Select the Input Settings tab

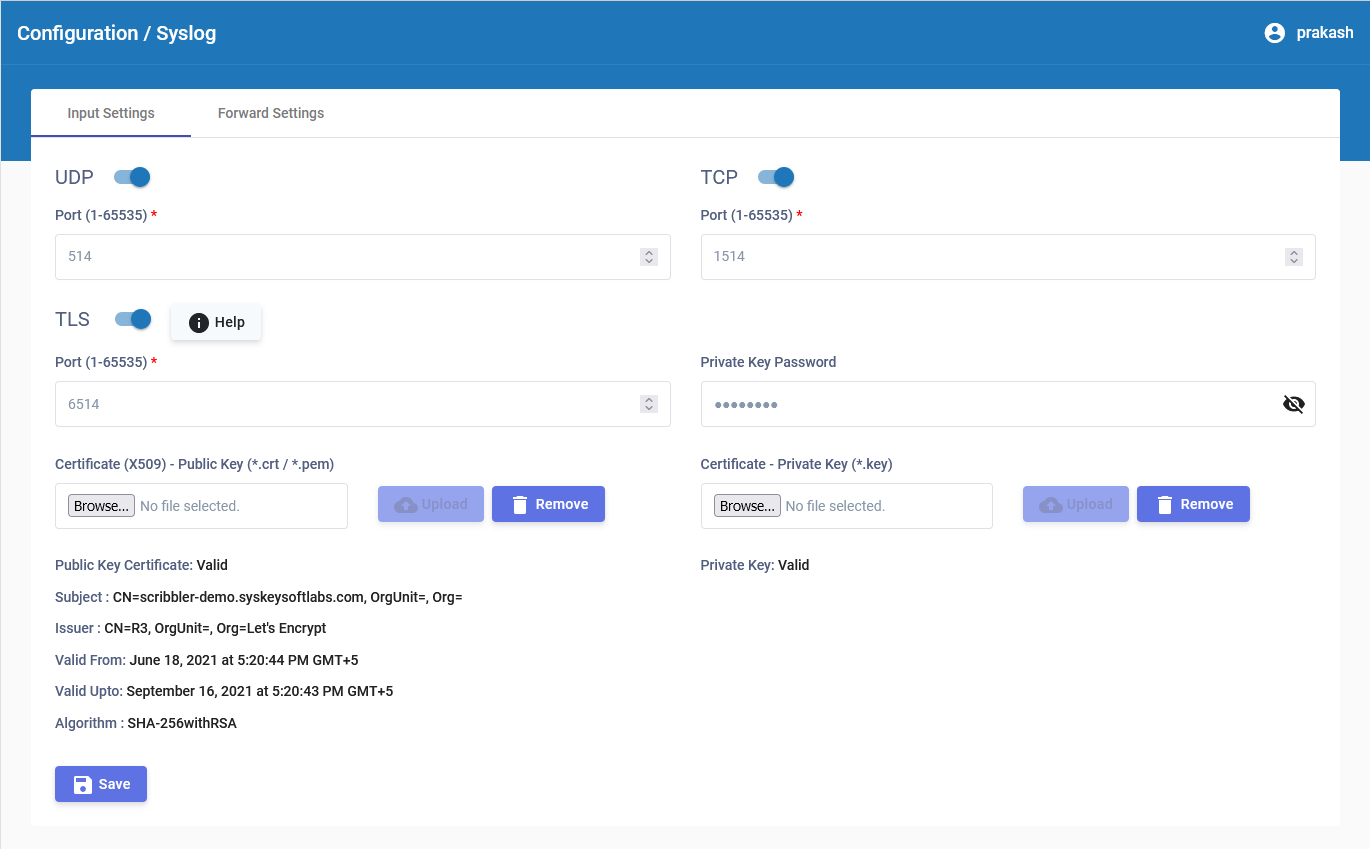(x=111, y=113)
